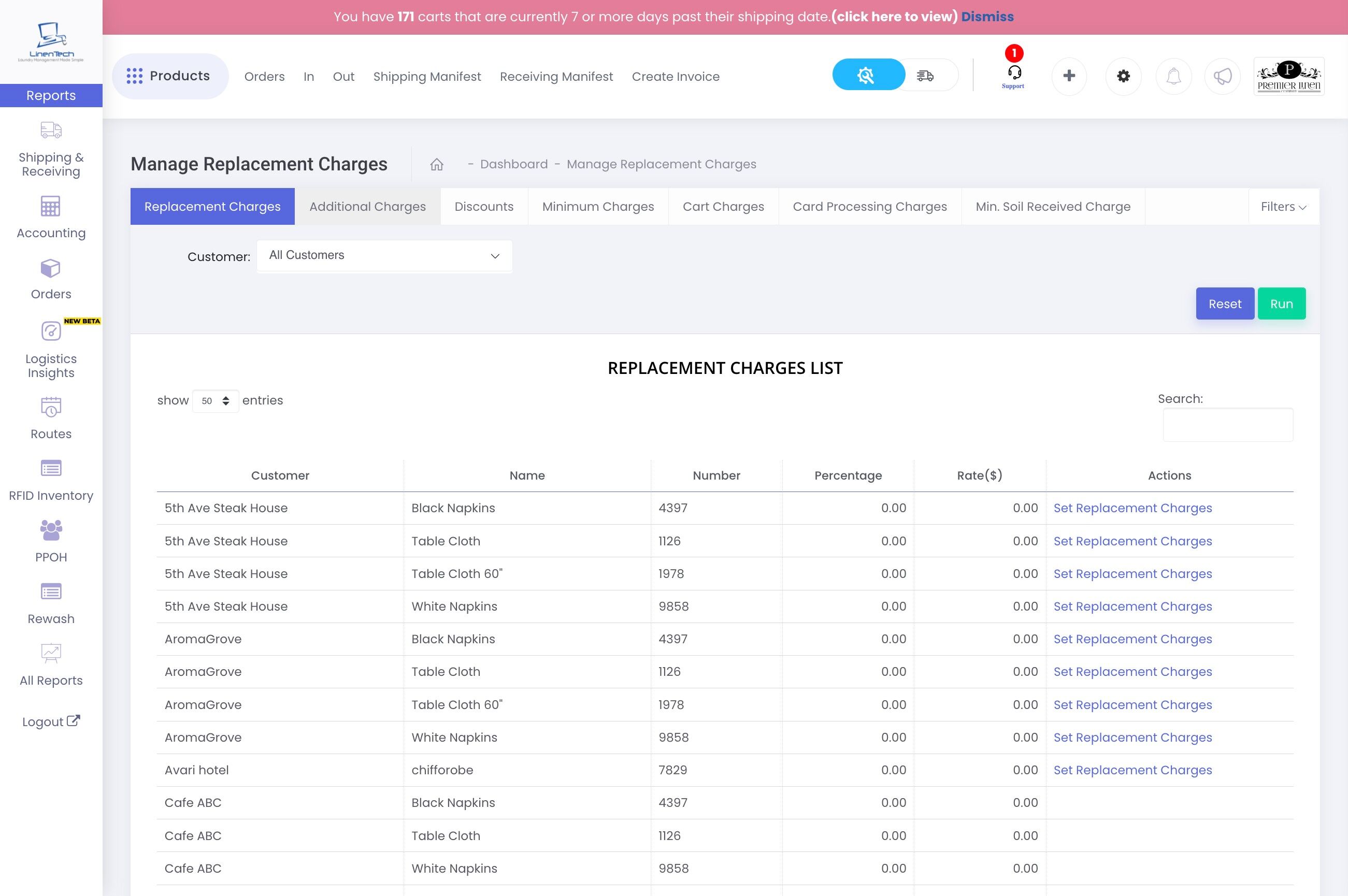Change show entries count selector
This screenshot has width=1348, height=896.
coord(216,401)
